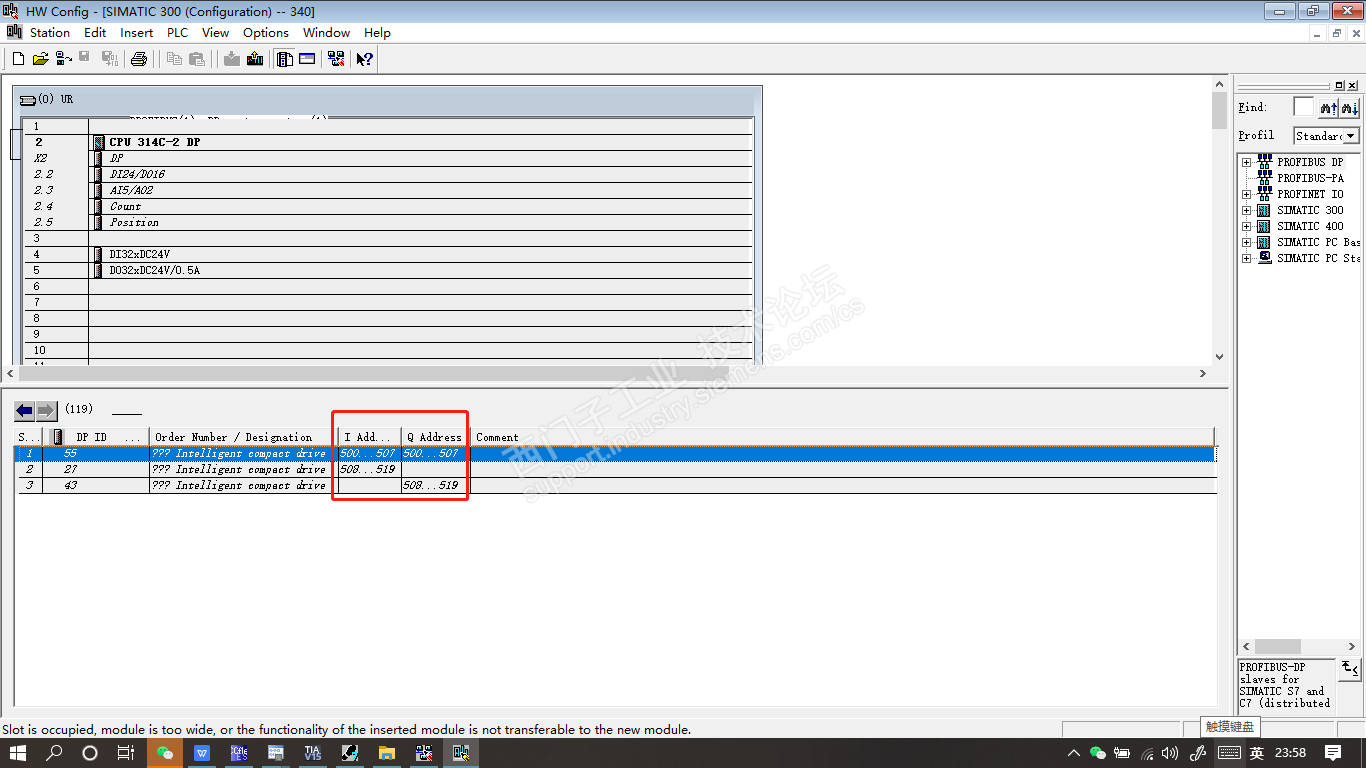Select the PROFIBUS-PA catalog item
Screen dimensions: 1366x768
click(x=1310, y=178)
